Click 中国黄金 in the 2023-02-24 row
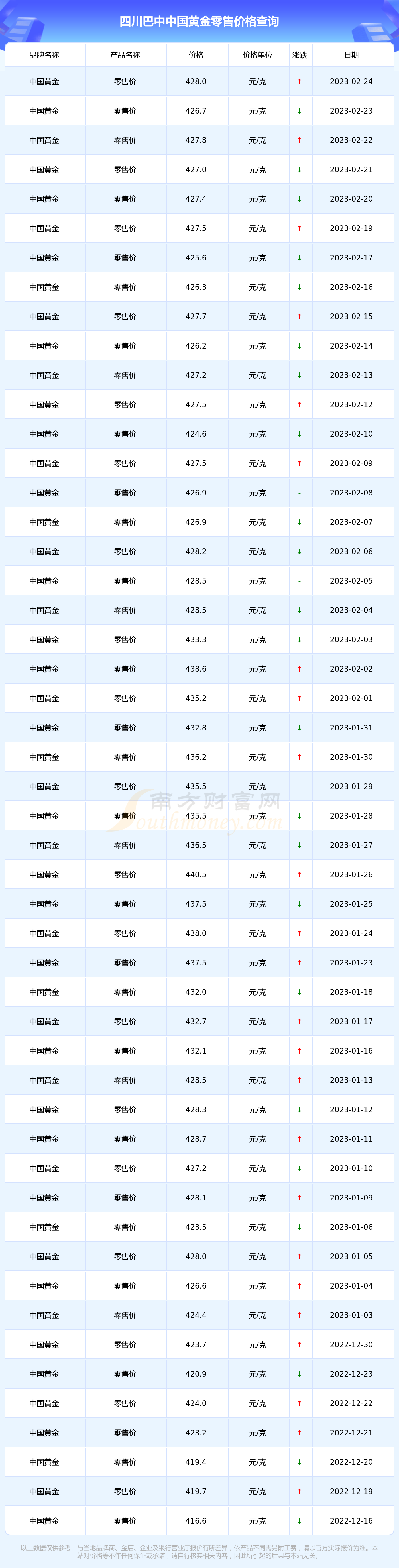 (x=44, y=82)
